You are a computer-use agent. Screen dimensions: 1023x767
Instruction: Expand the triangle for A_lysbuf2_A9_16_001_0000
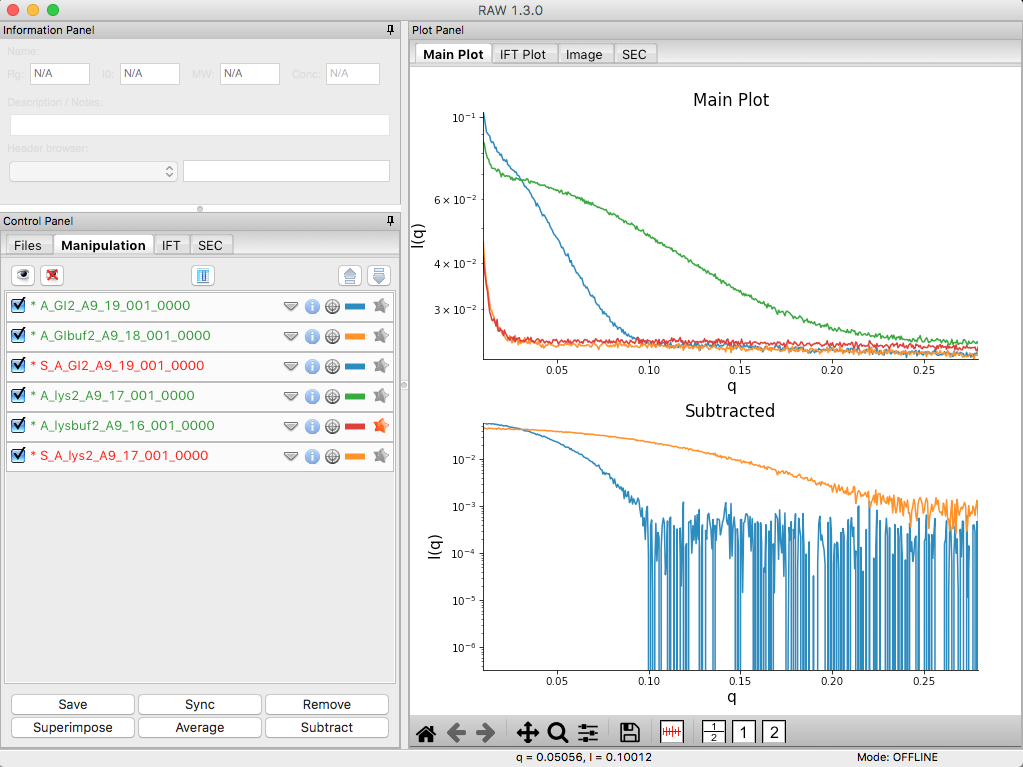(291, 427)
